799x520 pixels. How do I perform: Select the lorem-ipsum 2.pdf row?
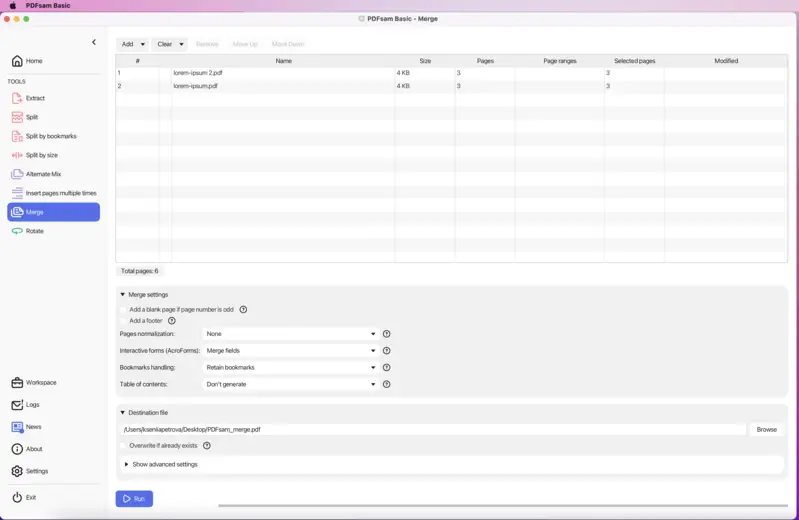[451, 73]
